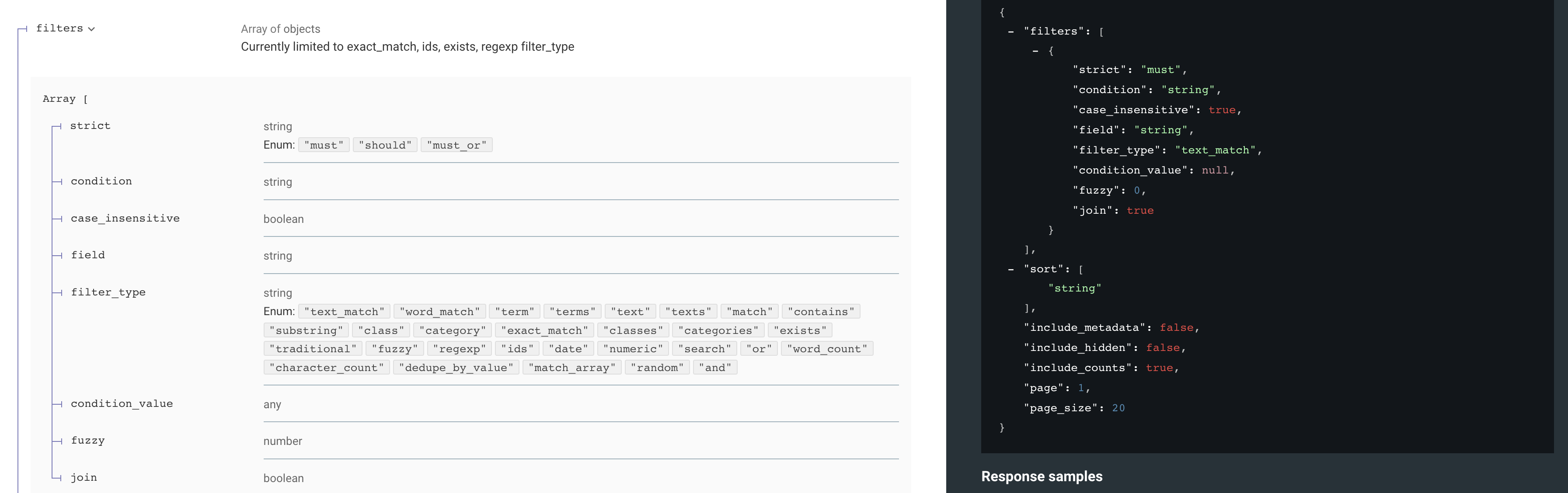1568x493 pixels.
Task: Click the "text_match" enum value
Action: [x=345, y=312]
